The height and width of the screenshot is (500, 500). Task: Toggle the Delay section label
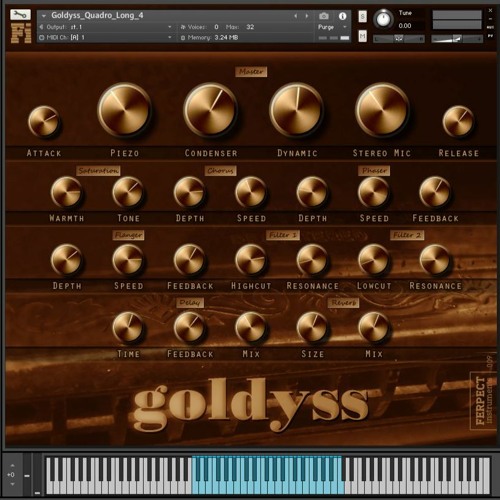click(x=190, y=303)
